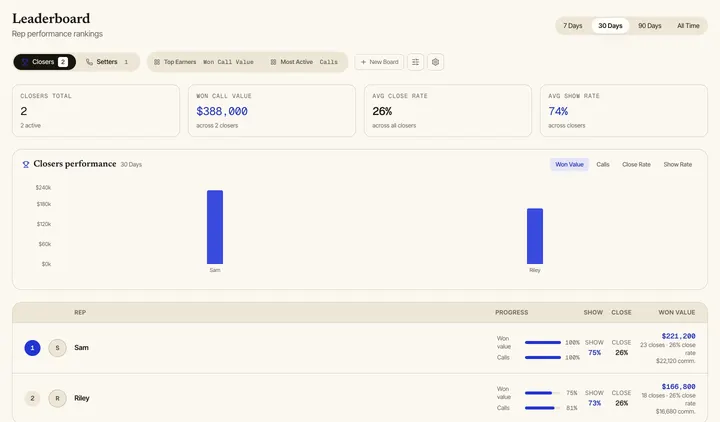Open the Top Earners board
The width and height of the screenshot is (720, 422).
(203, 62)
